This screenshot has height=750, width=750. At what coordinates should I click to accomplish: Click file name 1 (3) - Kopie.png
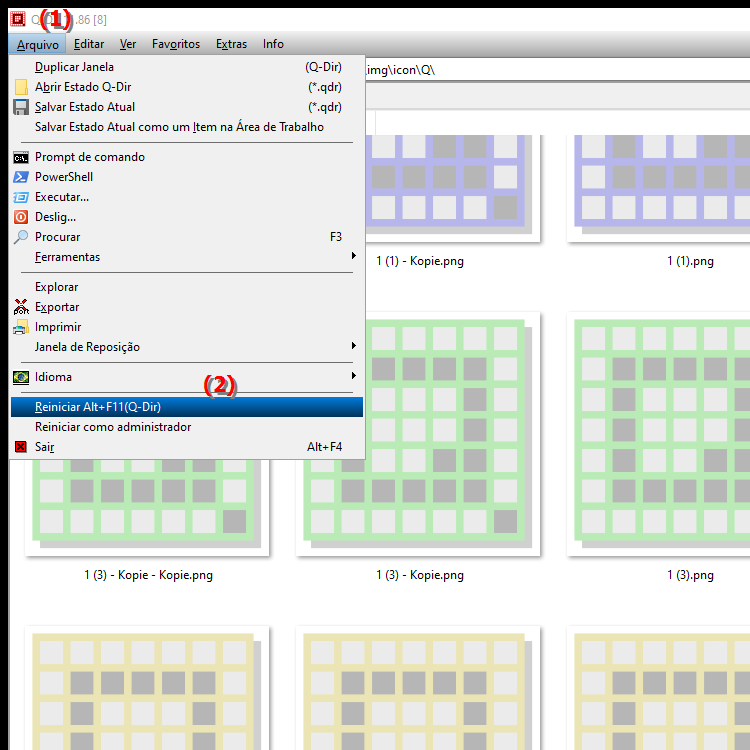pos(419,575)
